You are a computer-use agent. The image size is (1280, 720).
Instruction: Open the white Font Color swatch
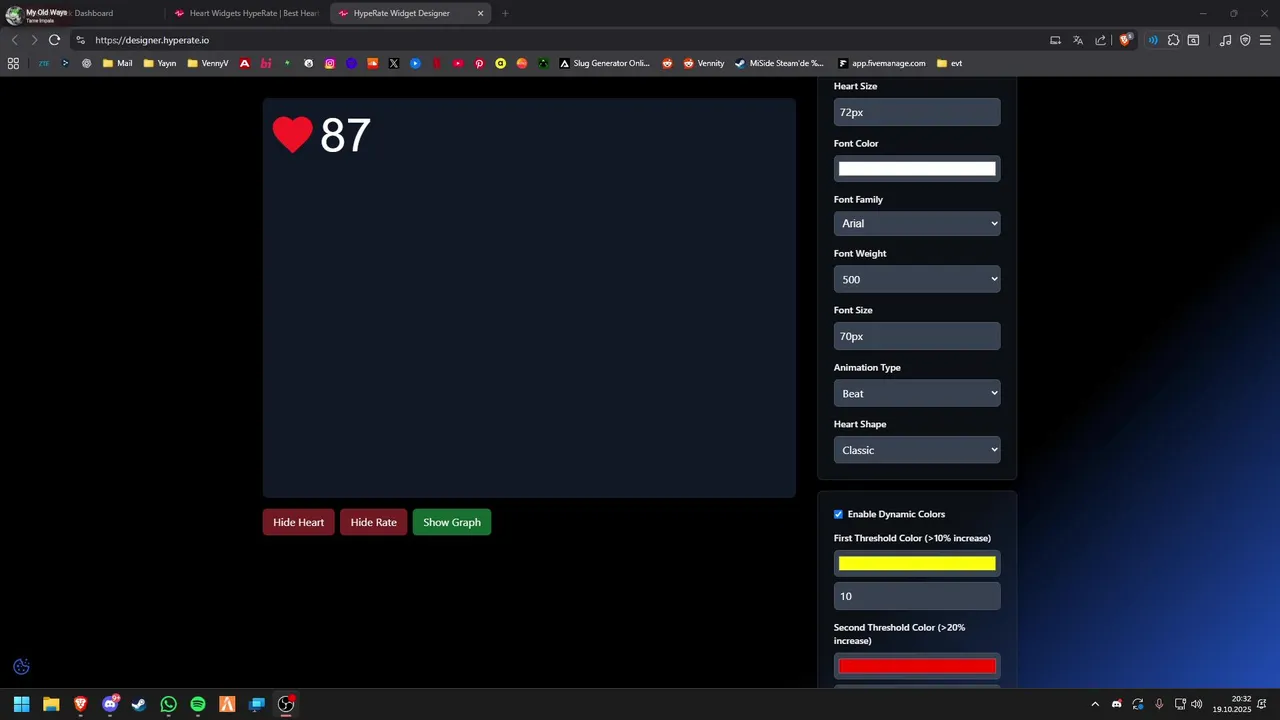coord(917,169)
